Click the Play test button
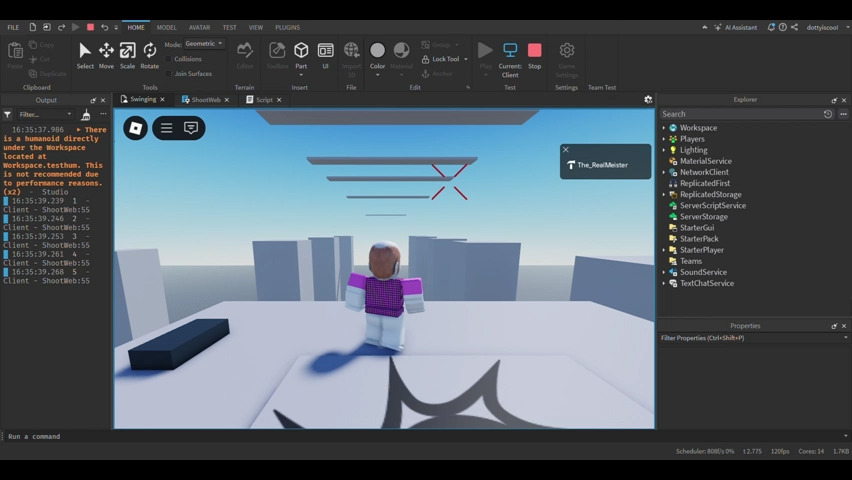The height and width of the screenshot is (480, 852). [x=485, y=55]
